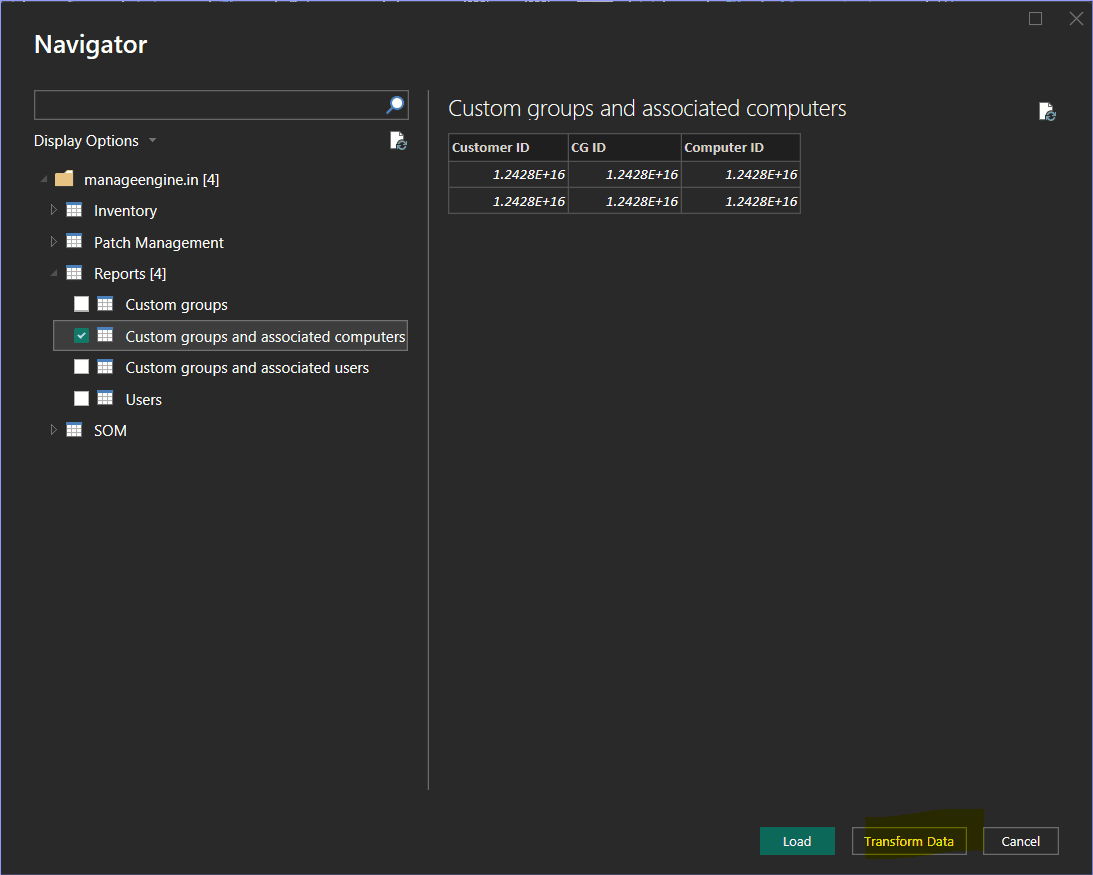Tick the Users checkbox

click(82, 399)
